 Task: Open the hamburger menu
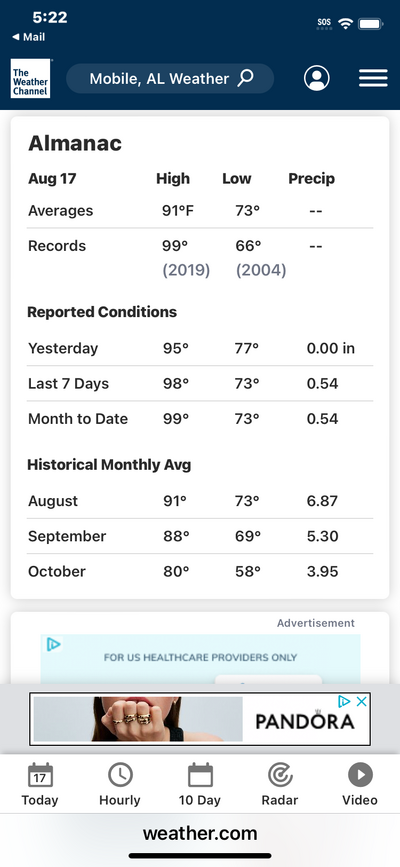point(373,78)
